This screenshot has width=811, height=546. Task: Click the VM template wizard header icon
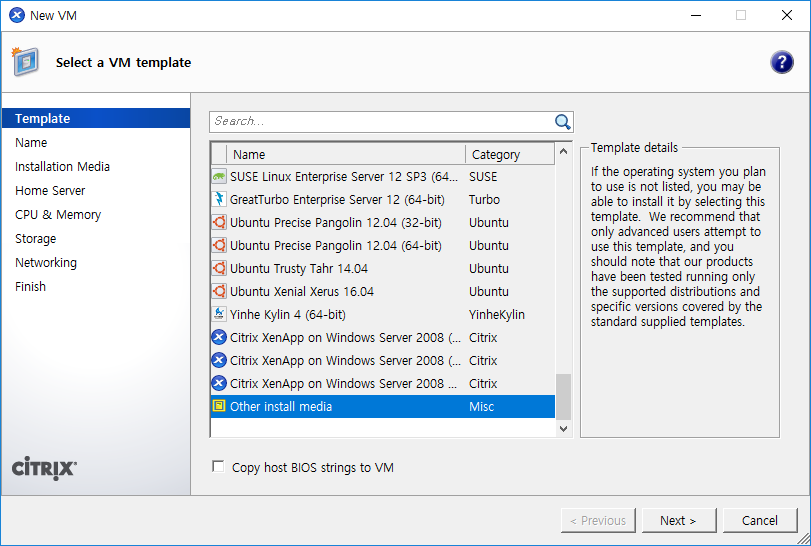[x=25, y=62]
